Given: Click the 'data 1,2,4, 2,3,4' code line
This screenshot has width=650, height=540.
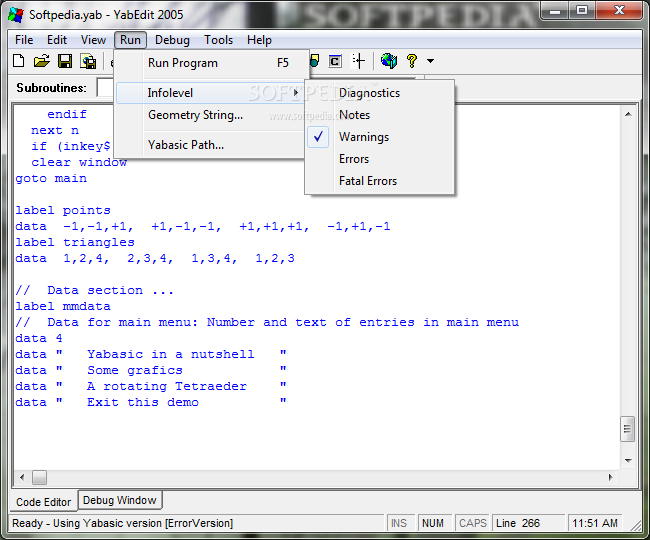Looking at the screenshot, I should [x=155, y=259].
